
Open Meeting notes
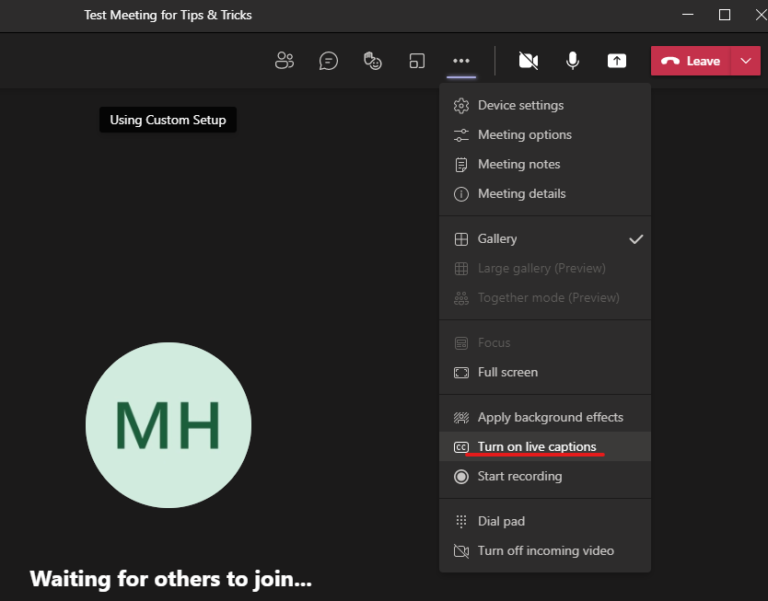pyautogui.click(x=545, y=164)
